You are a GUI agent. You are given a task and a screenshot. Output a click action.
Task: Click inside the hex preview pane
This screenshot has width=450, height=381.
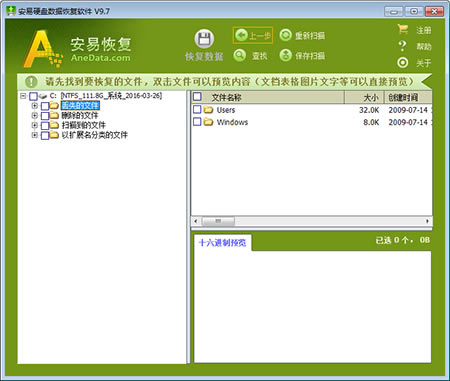[312, 307]
